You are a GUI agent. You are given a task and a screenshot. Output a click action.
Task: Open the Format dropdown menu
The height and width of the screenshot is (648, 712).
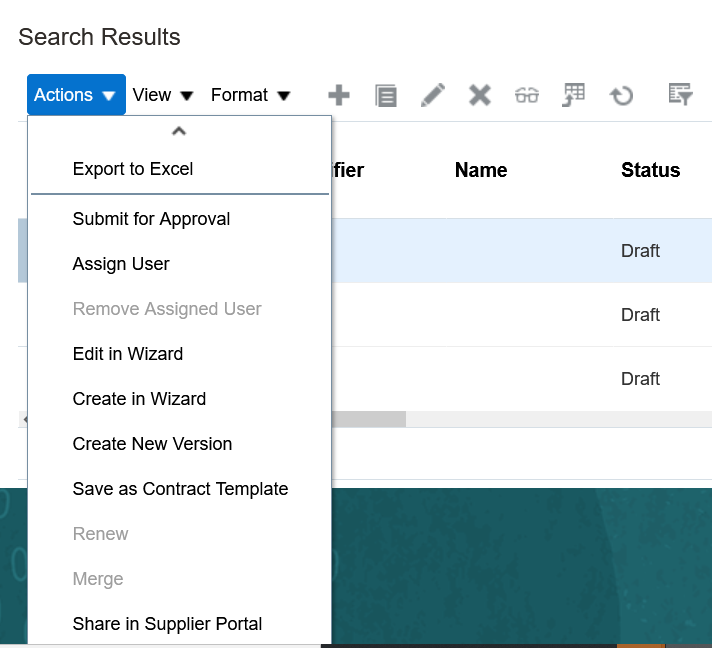pos(250,95)
